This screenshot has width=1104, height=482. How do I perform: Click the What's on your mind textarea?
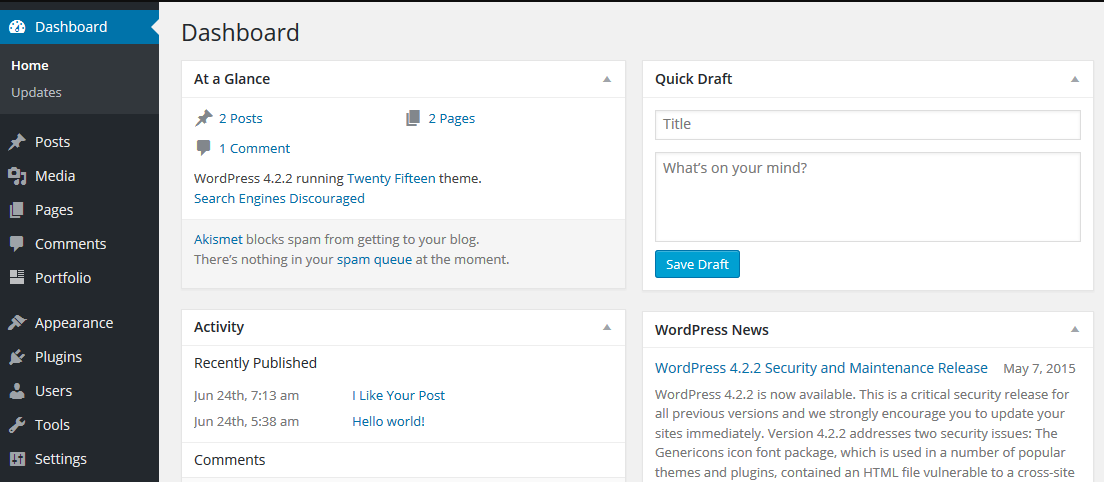coord(867,197)
